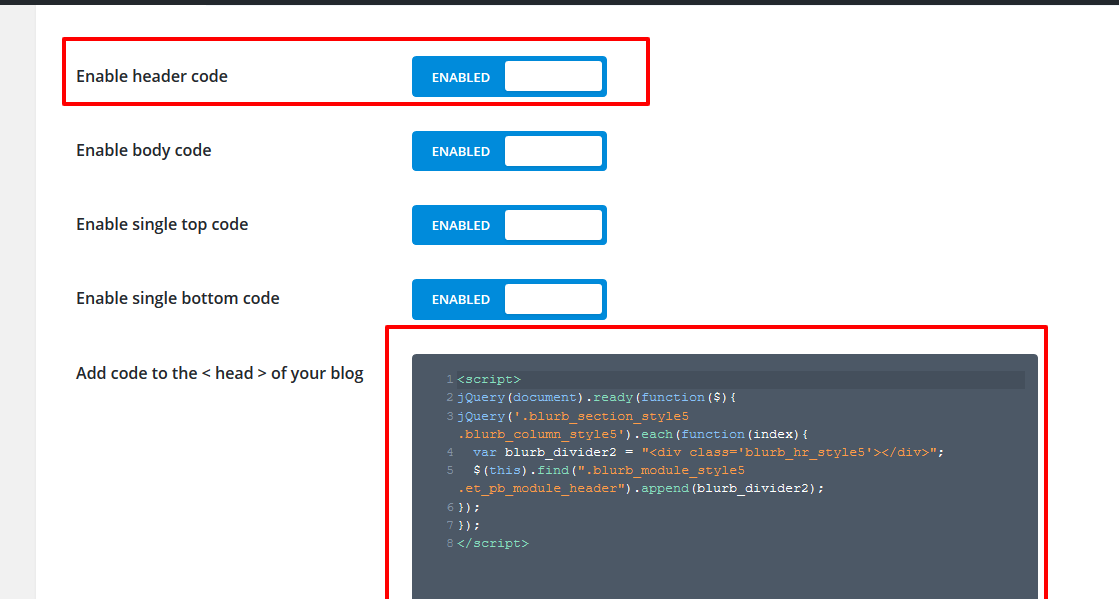The image size is (1119, 599).
Task: Toggle the Enable header code switch
Action: tap(509, 76)
